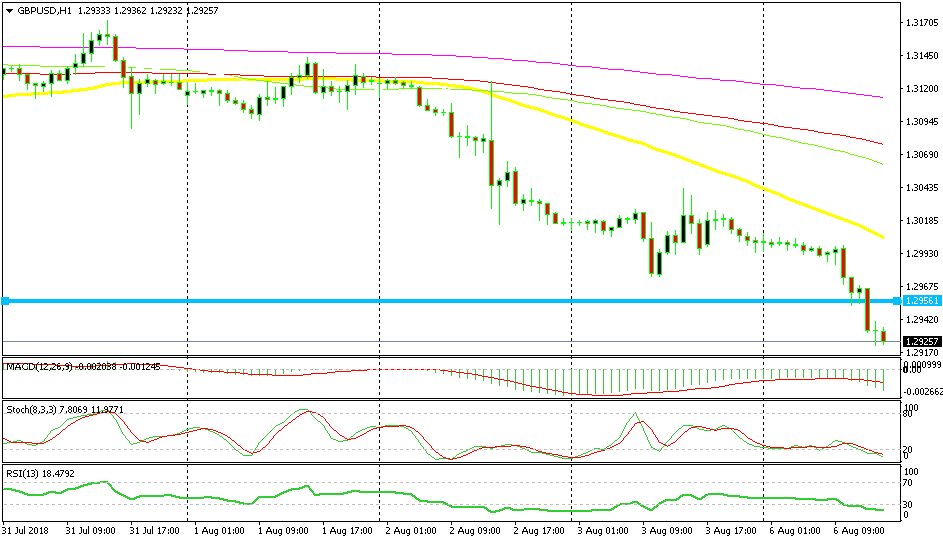Click the 2 Aug 01:00 time label
Viewport: 943px width, 542px height.
point(411,531)
